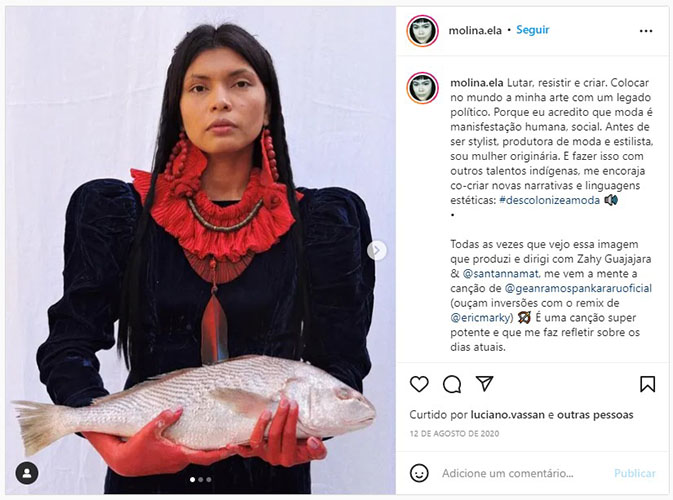Image resolution: width=673 pixels, height=500 pixels.
Task: Open @geanramospankararuoficial mention
Action: tap(578, 288)
